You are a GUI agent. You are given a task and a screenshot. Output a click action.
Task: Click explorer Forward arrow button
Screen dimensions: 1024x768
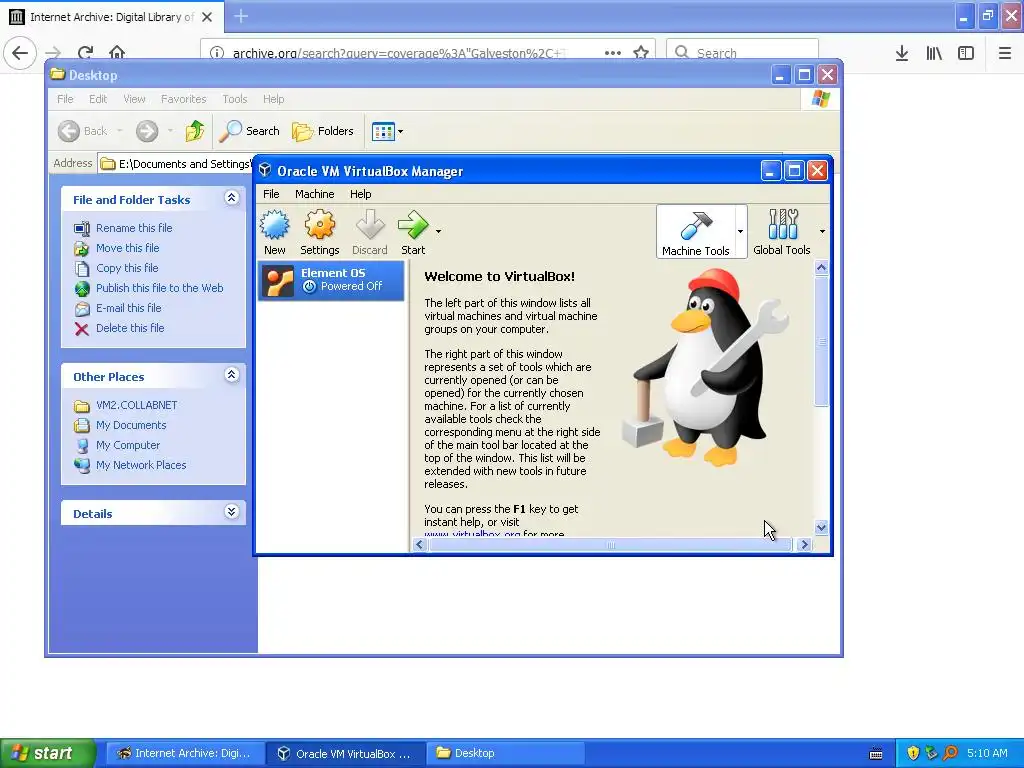[147, 131]
